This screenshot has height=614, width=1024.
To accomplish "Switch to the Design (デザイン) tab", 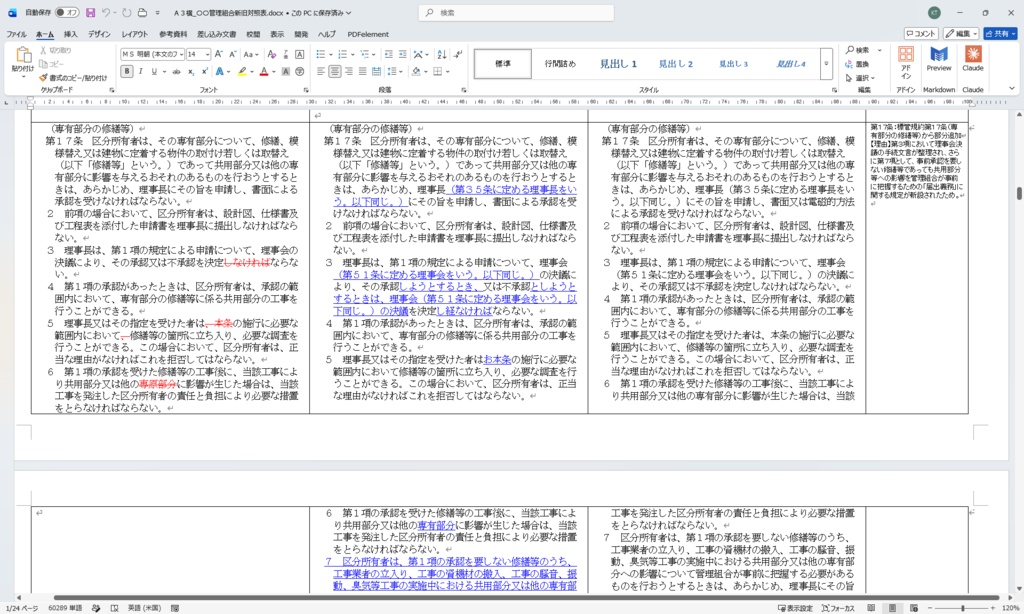I will tap(99, 34).
